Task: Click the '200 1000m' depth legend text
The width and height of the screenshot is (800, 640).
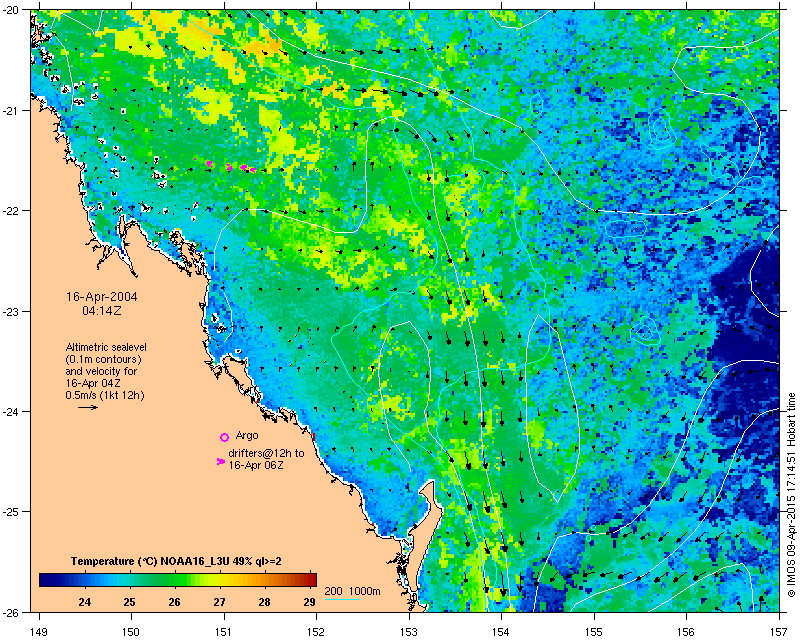Action: click(x=353, y=591)
